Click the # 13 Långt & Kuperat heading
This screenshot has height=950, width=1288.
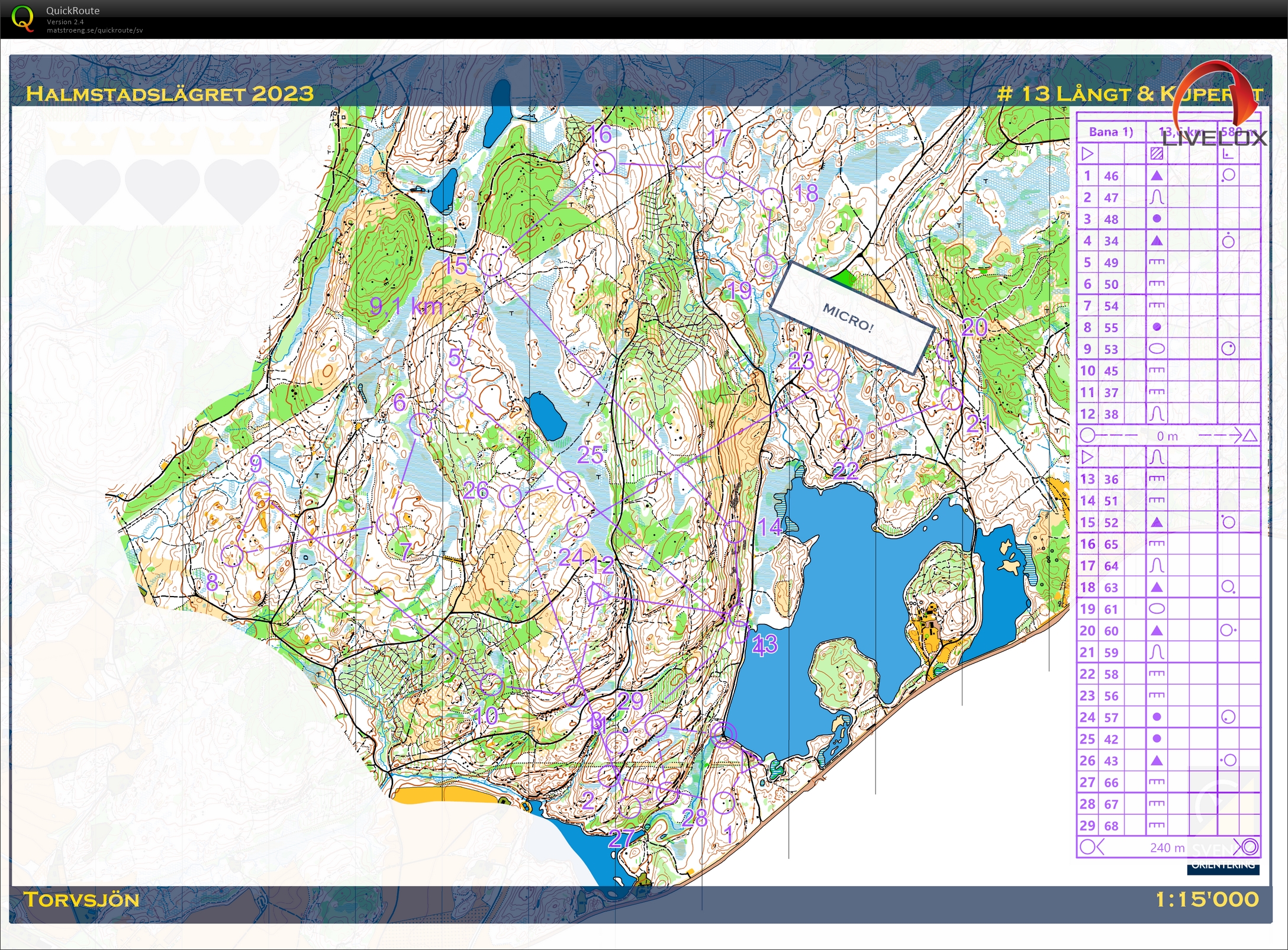(1131, 94)
